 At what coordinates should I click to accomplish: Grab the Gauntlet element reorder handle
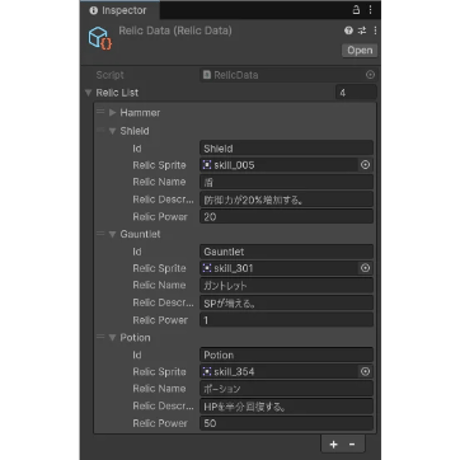tap(100, 234)
